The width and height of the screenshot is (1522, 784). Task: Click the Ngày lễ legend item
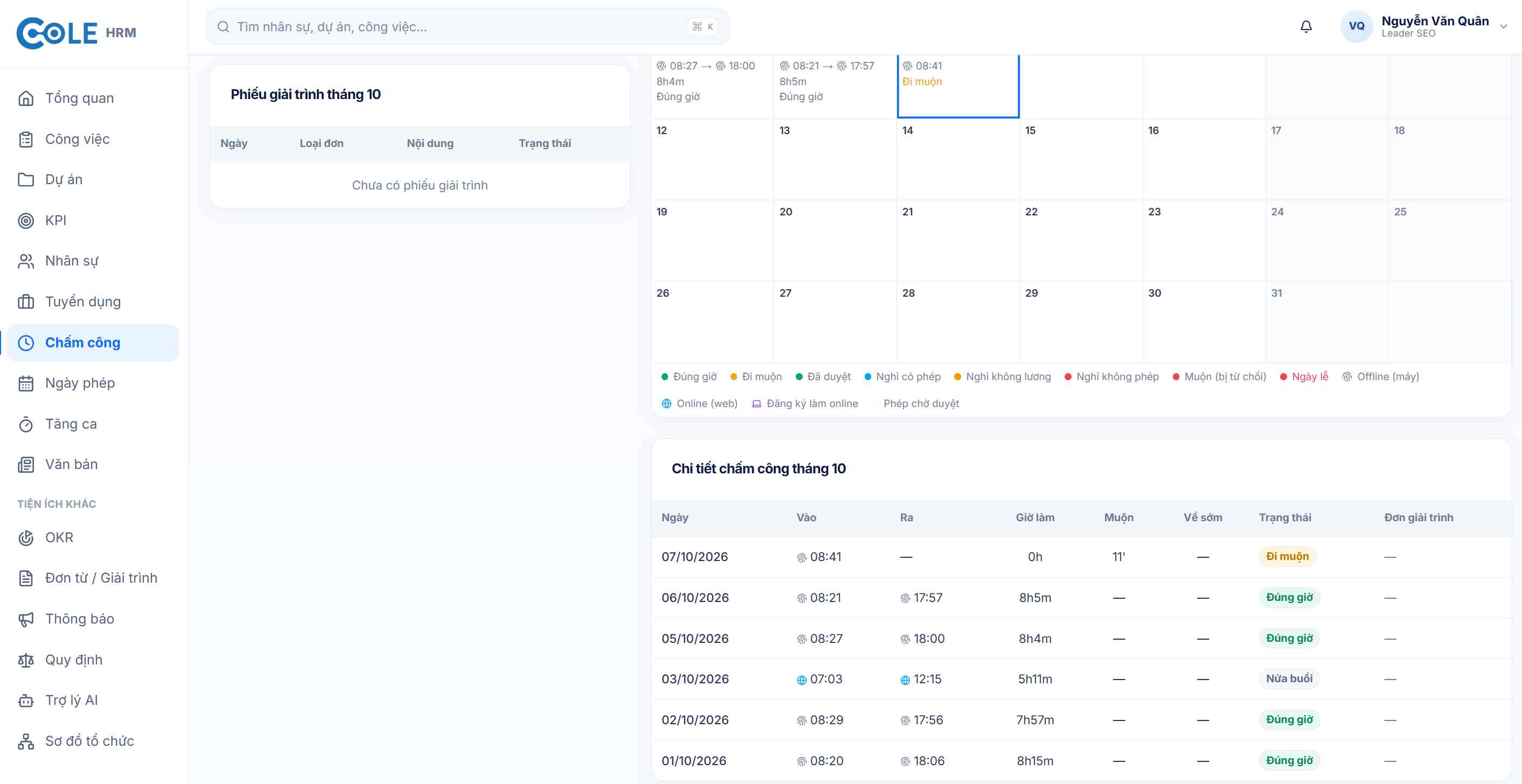click(1304, 376)
